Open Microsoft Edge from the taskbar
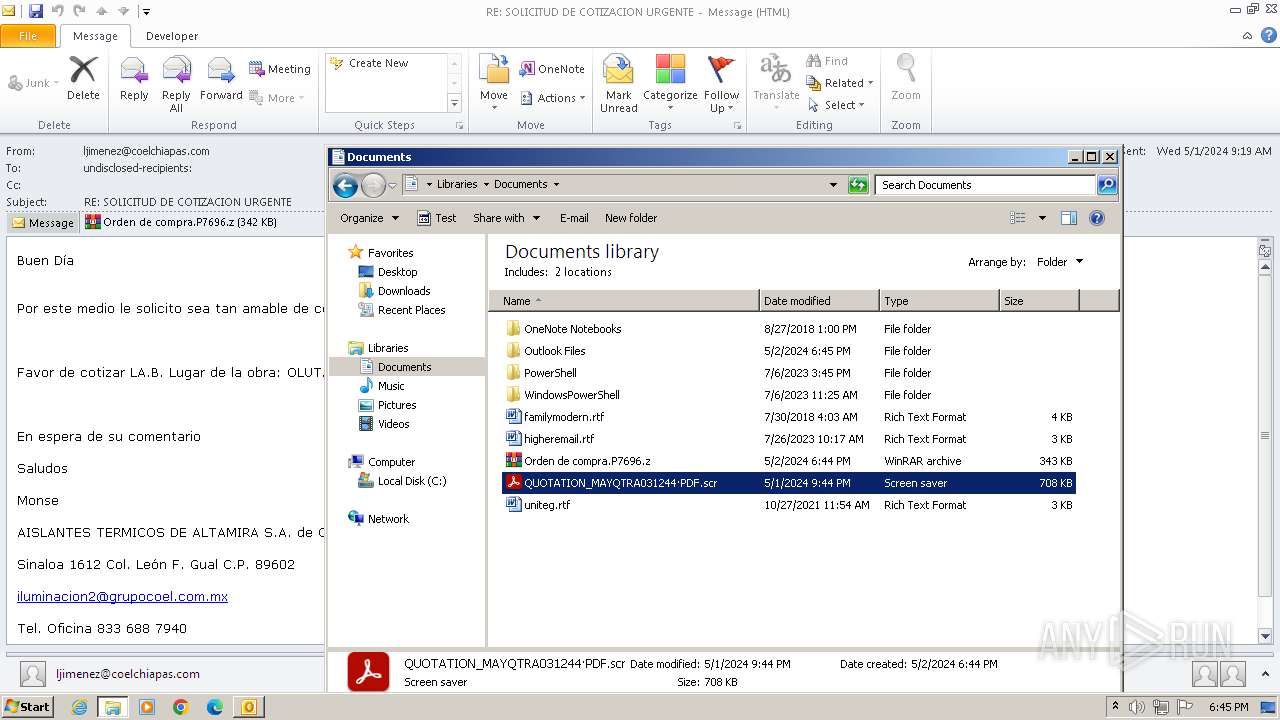1280x720 pixels. [x=214, y=707]
